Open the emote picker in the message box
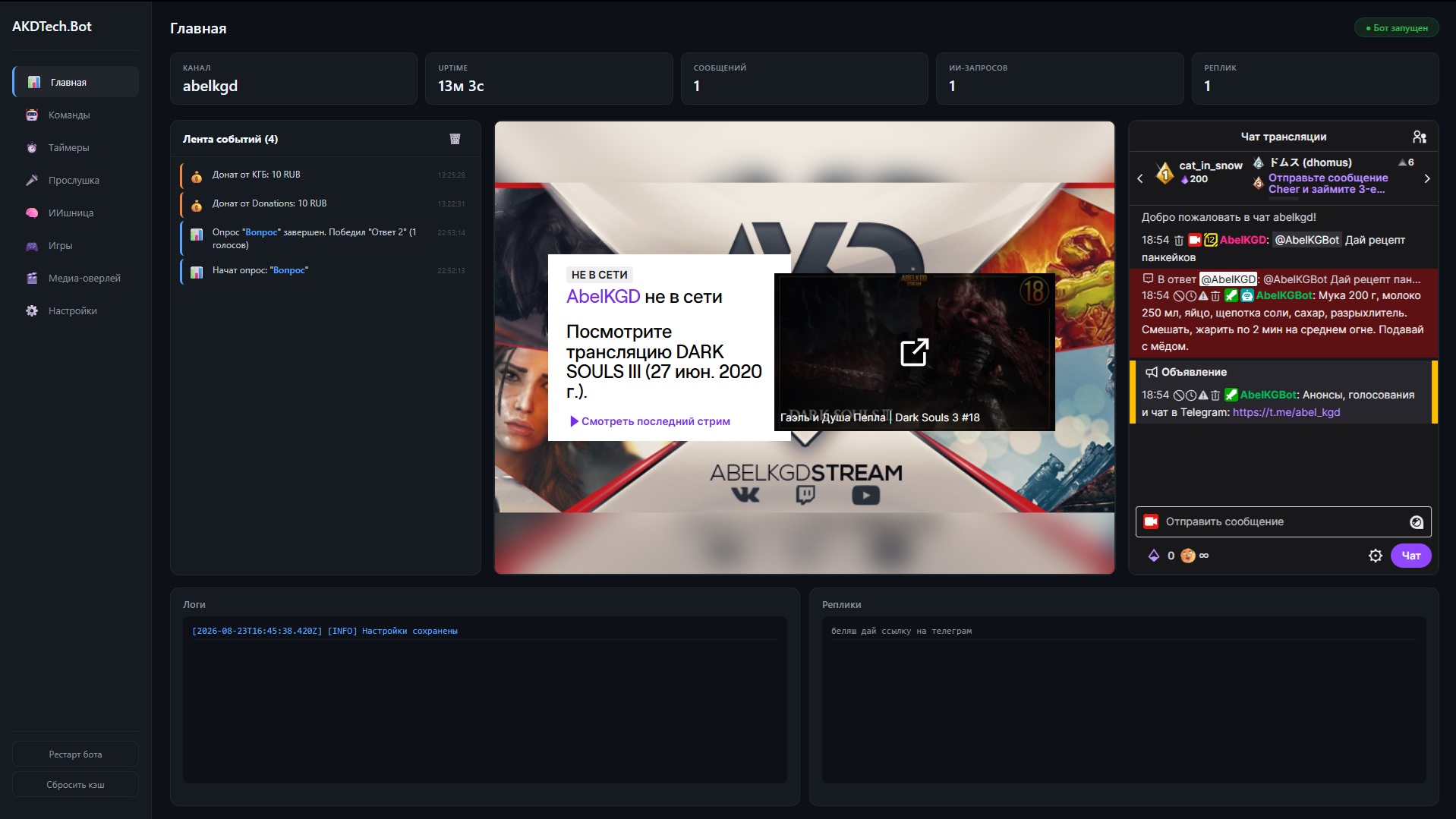Image resolution: width=1456 pixels, height=819 pixels. click(x=1416, y=521)
